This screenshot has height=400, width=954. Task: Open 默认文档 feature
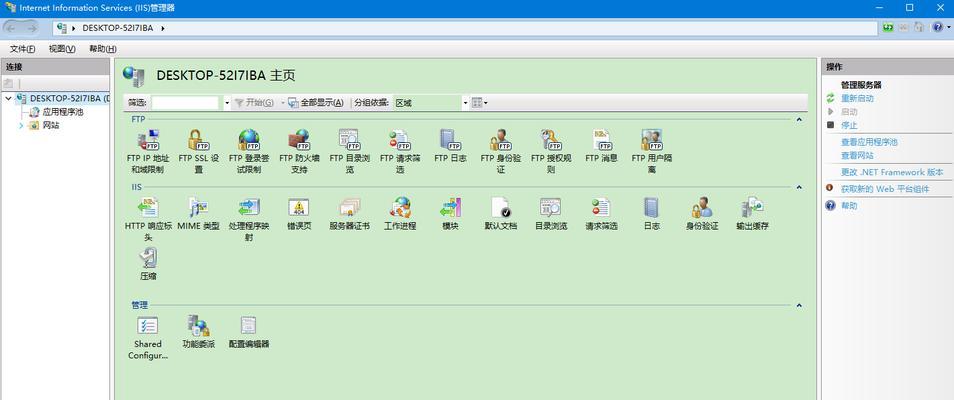[501, 214]
